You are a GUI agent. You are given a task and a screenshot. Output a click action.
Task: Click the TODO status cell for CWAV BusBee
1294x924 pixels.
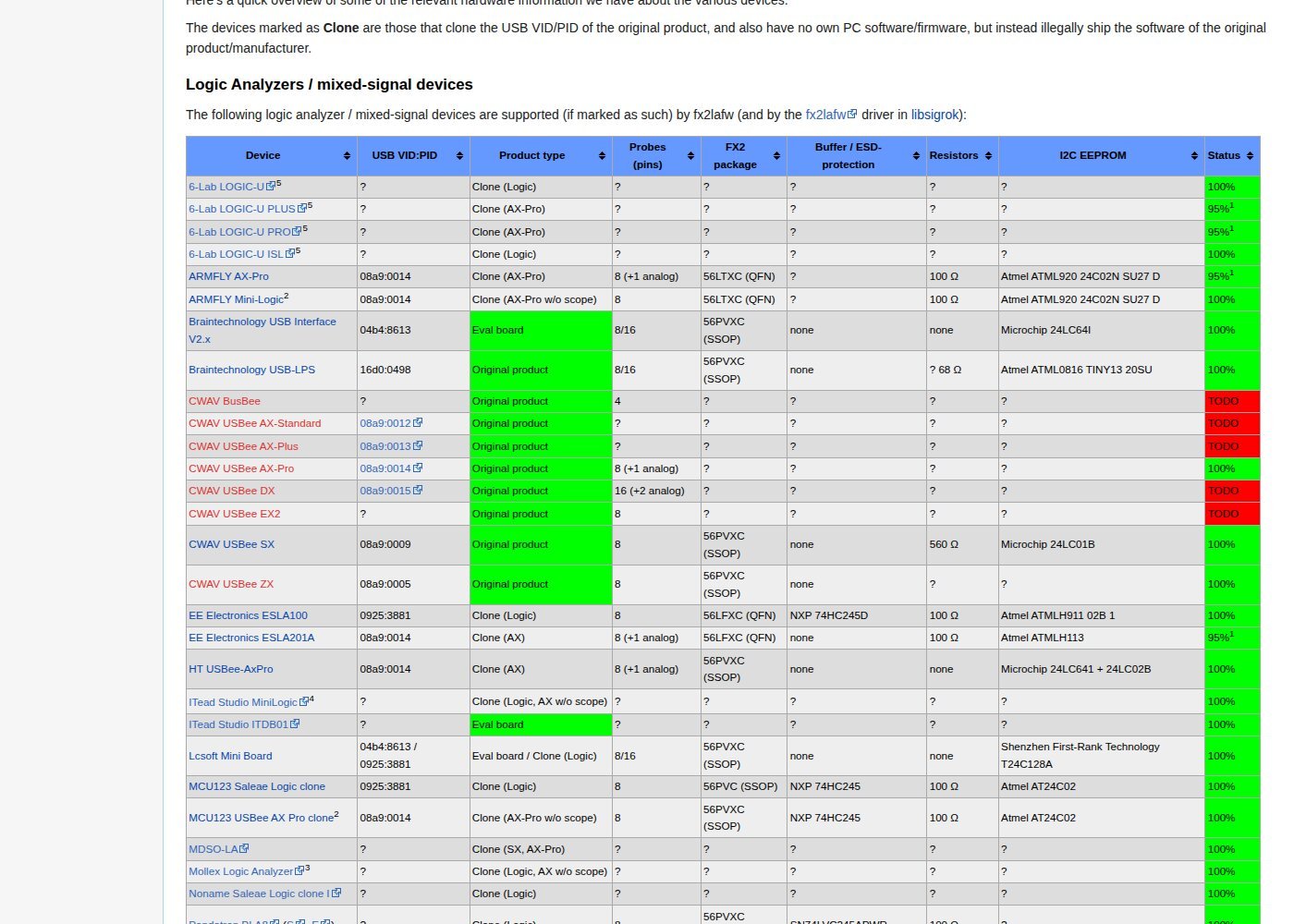[1232, 401]
